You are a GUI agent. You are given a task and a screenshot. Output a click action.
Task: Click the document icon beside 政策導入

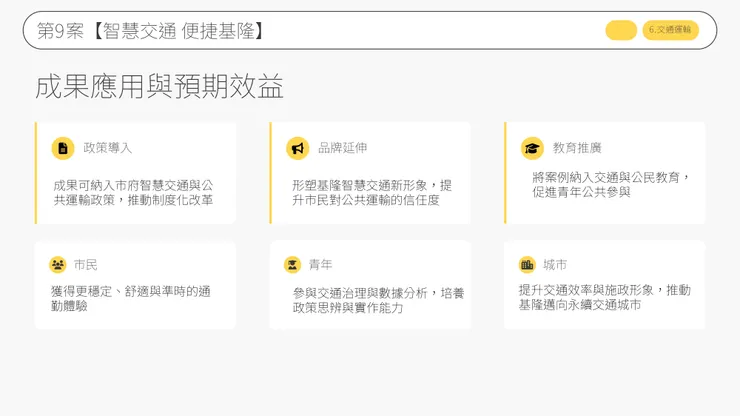(x=63, y=148)
